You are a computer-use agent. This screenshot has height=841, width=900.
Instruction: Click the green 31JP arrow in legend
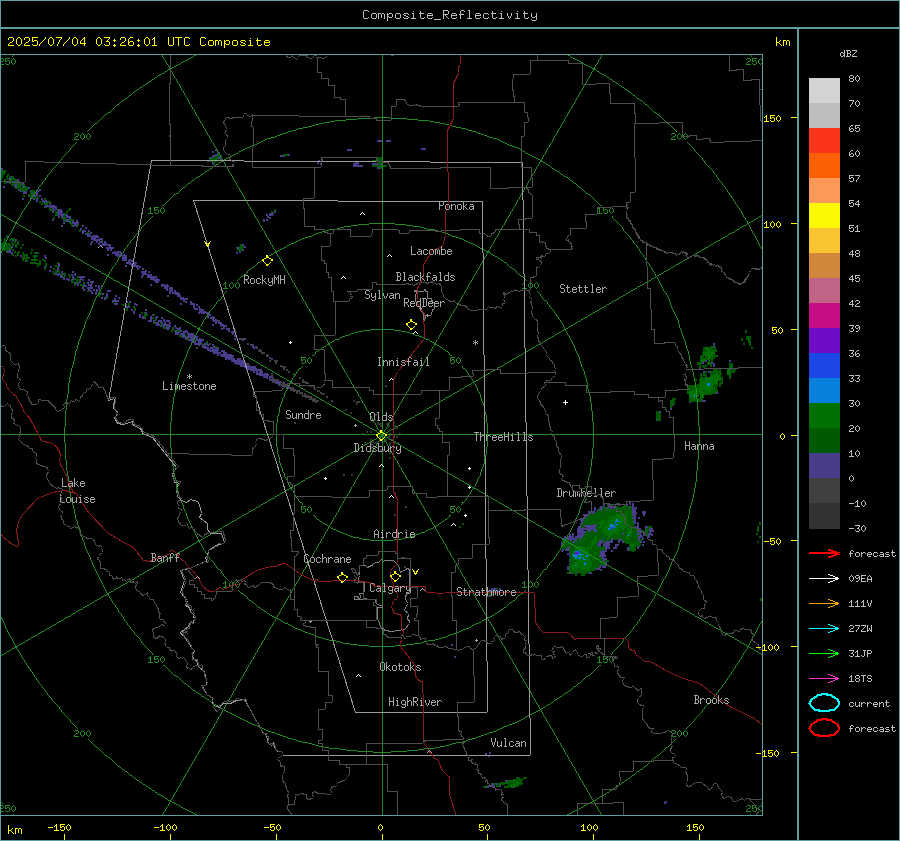click(x=824, y=653)
